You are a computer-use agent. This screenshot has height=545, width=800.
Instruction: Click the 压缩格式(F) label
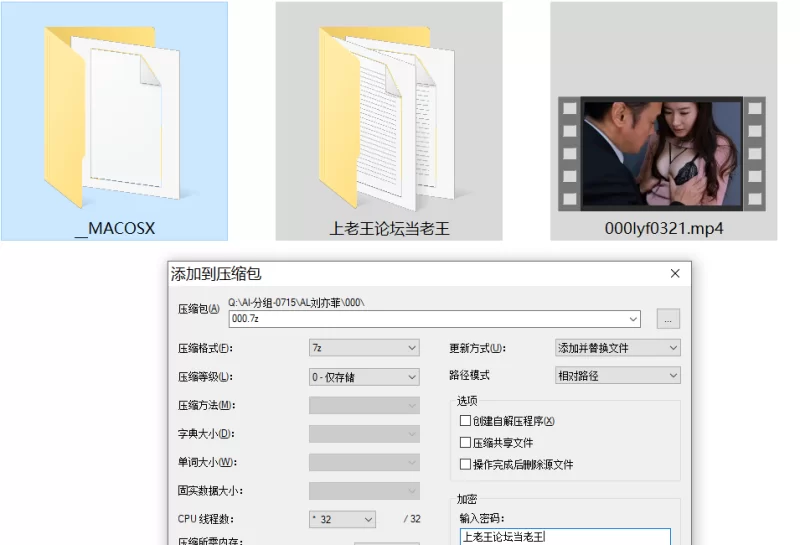click(x=205, y=349)
